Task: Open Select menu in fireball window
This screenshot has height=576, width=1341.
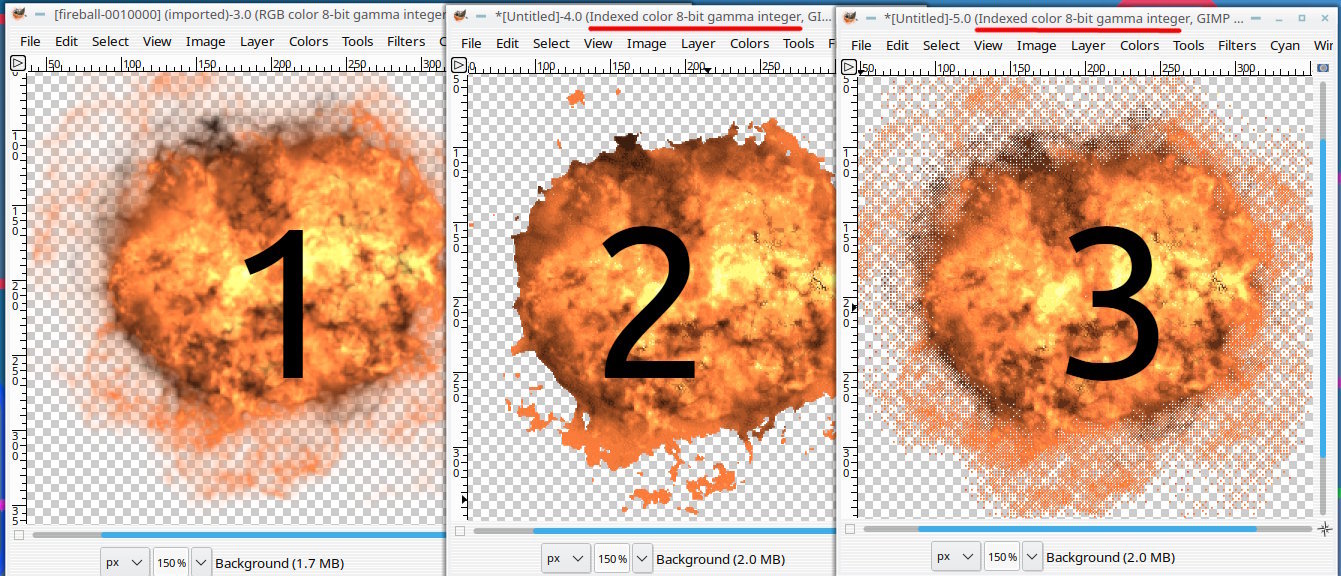Action: 110,41
